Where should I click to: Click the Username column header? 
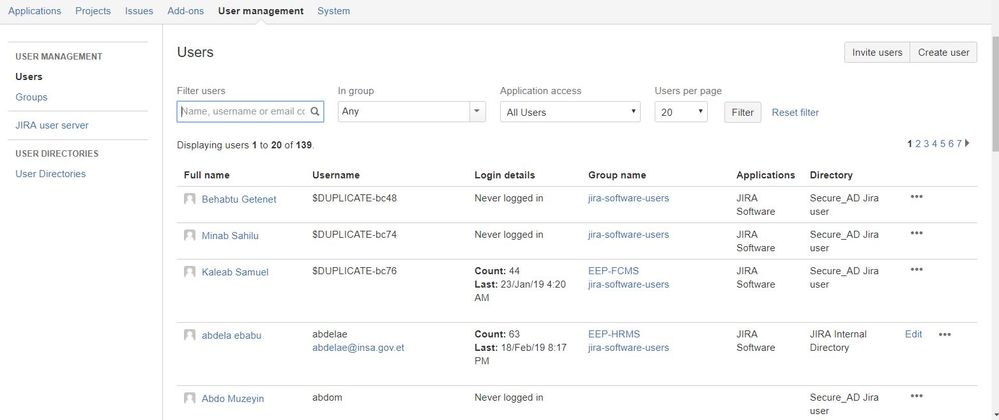336,175
